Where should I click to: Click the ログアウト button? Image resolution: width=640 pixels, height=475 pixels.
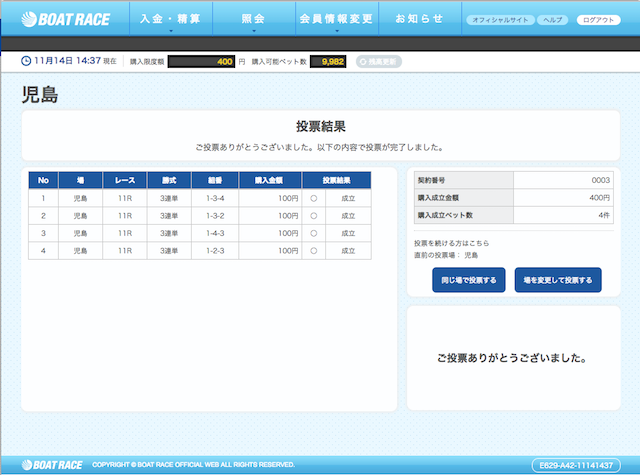click(x=598, y=20)
